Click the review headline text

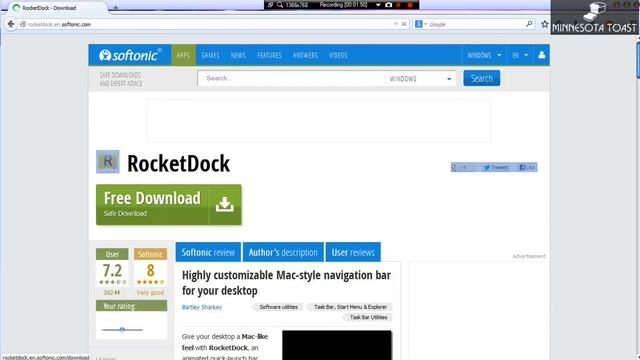point(286,282)
